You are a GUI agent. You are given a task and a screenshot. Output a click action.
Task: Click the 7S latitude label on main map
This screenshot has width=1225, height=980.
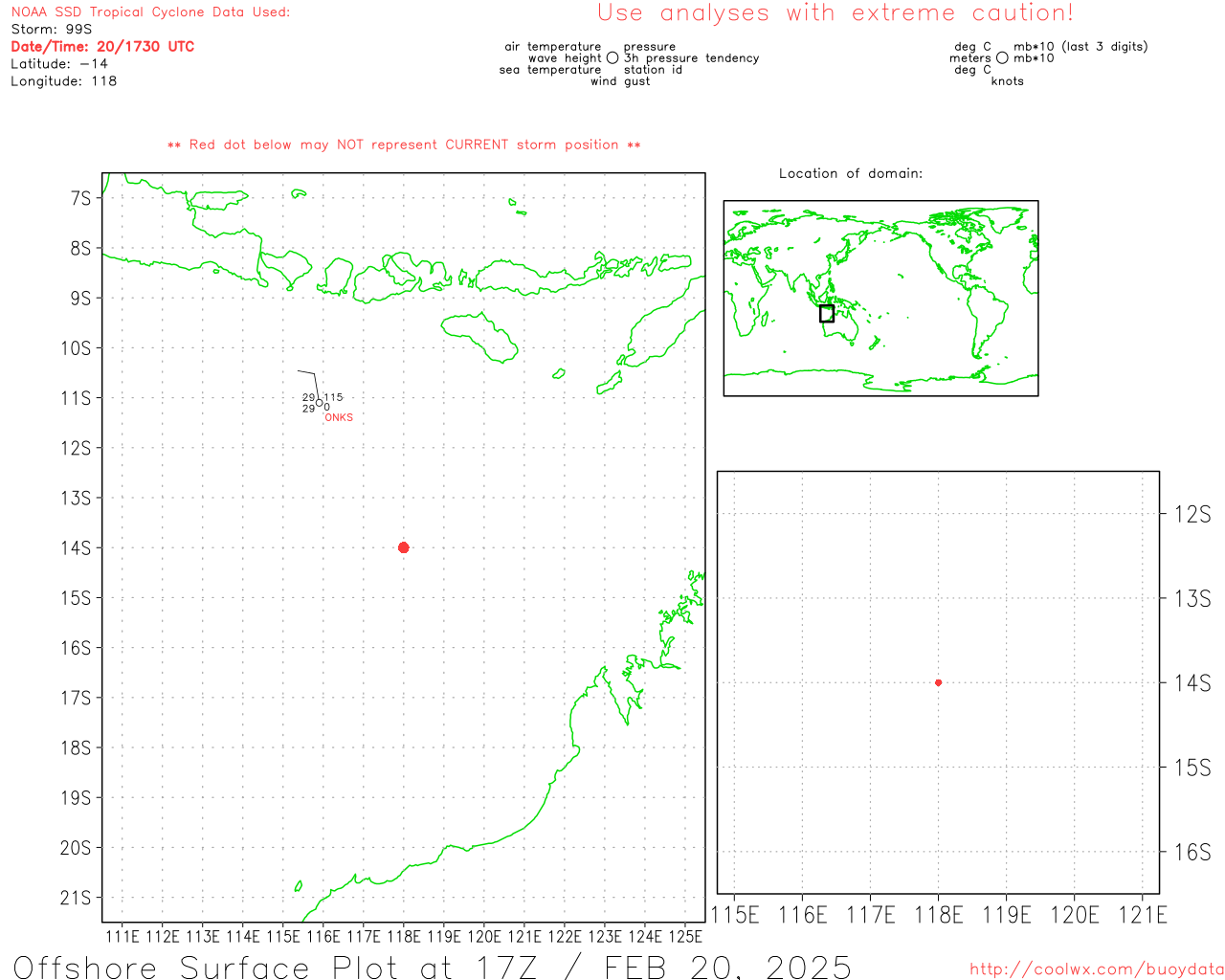click(80, 198)
